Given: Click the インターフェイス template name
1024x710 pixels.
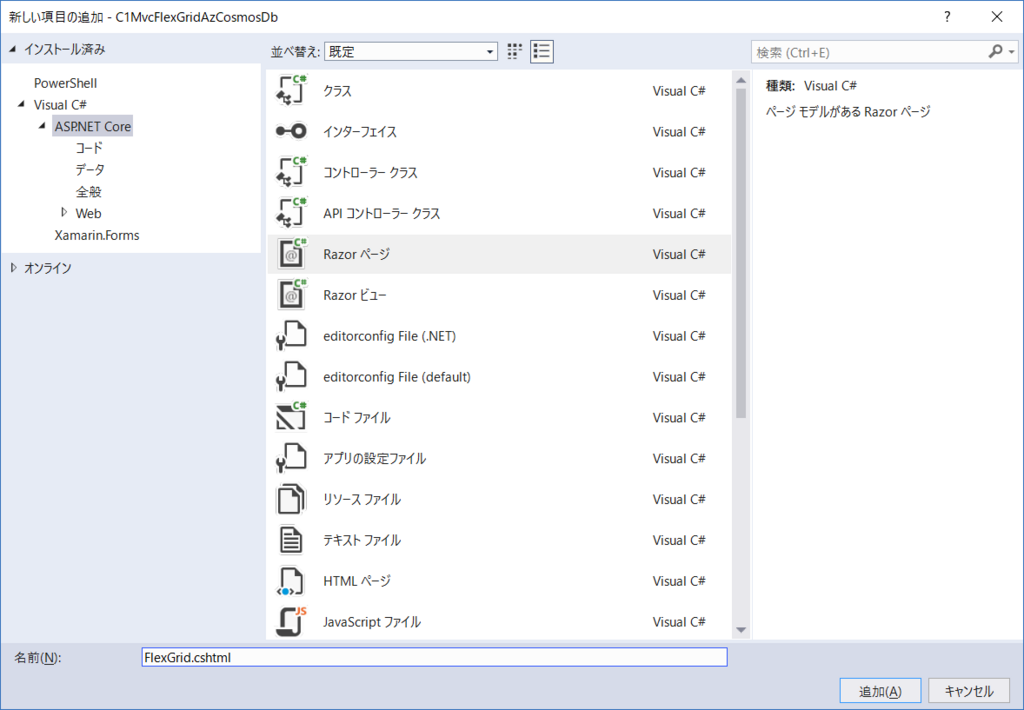Looking at the screenshot, I should click(360, 131).
